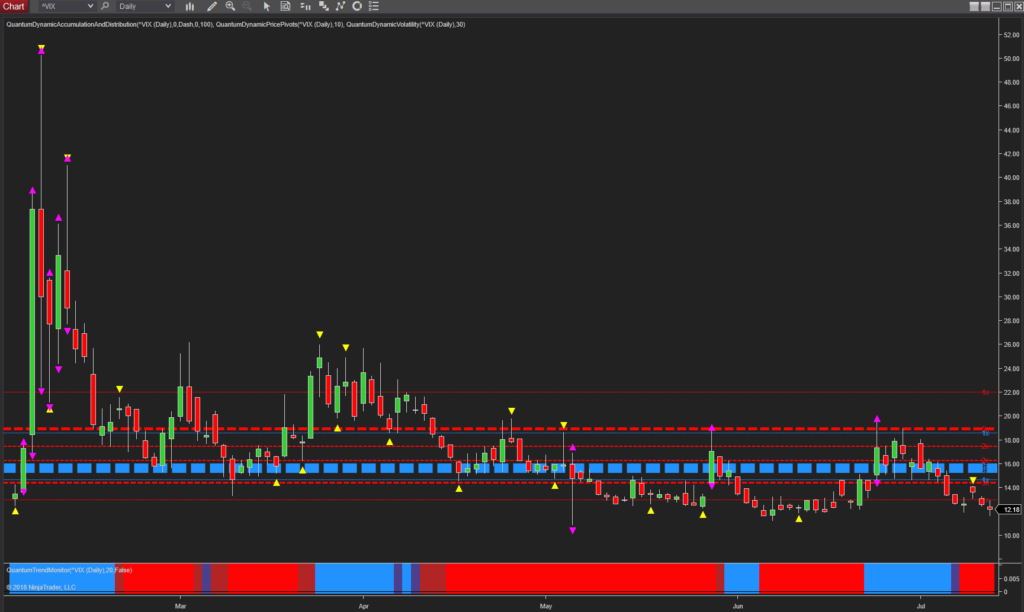The image size is (1024, 612).
Task: Click the grayed zoom-out icon
Action: 245,6
